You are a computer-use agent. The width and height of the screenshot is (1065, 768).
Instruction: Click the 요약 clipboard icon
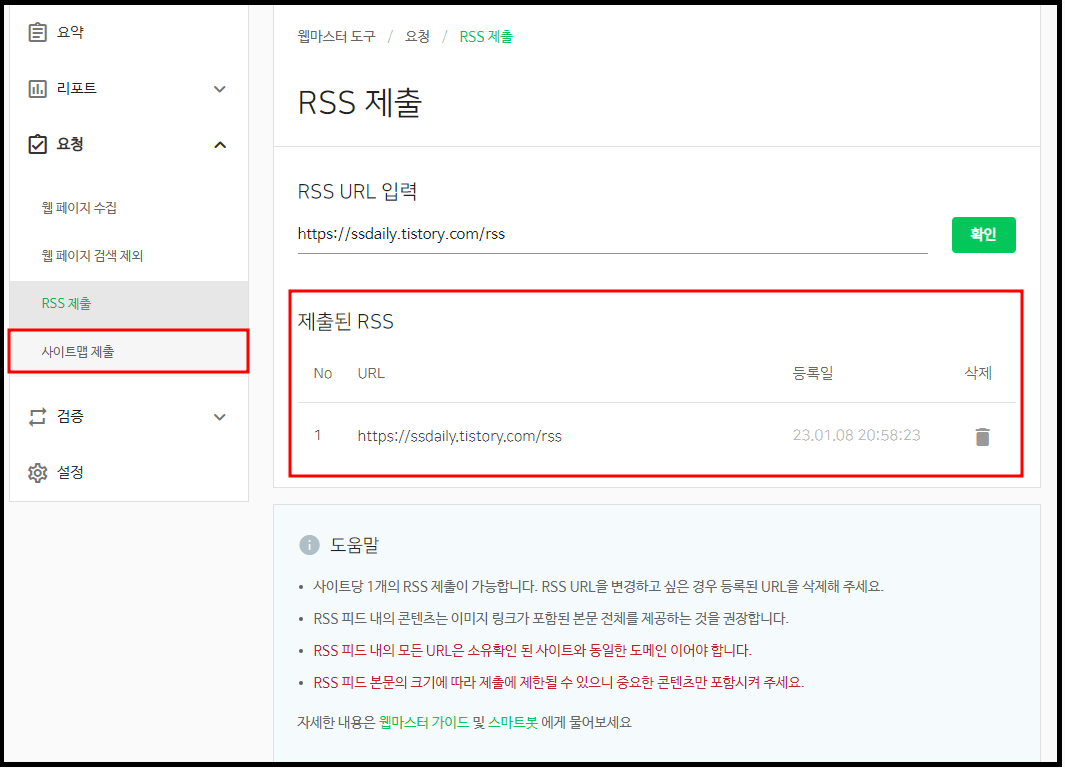[x=37, y=32]
